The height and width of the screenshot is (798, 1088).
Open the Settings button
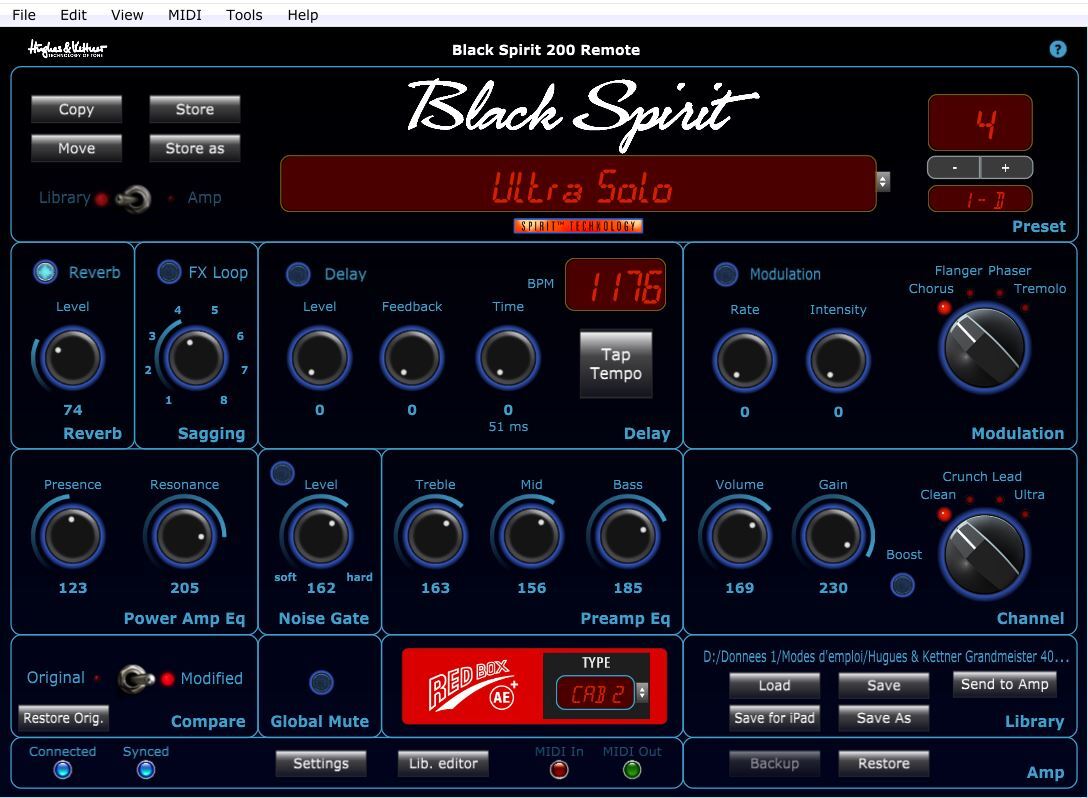point(321,763)
